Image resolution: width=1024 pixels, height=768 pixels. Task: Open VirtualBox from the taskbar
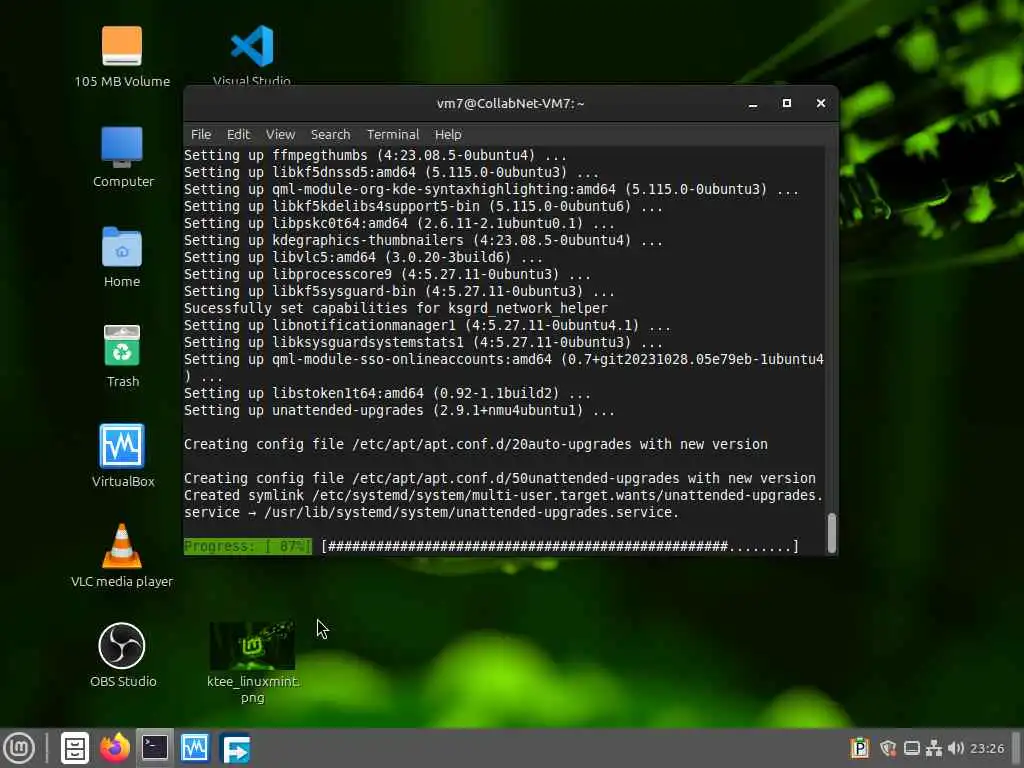point(195,748)
